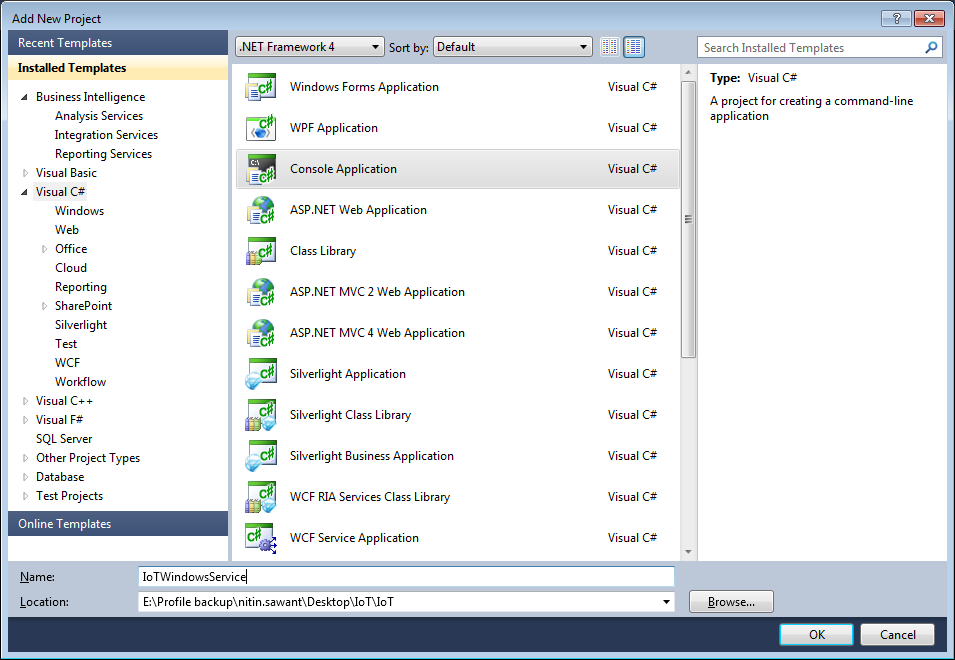Screen dimensions: 955x660
Task: Open the Online Templates section
Action: coord(118,524)
